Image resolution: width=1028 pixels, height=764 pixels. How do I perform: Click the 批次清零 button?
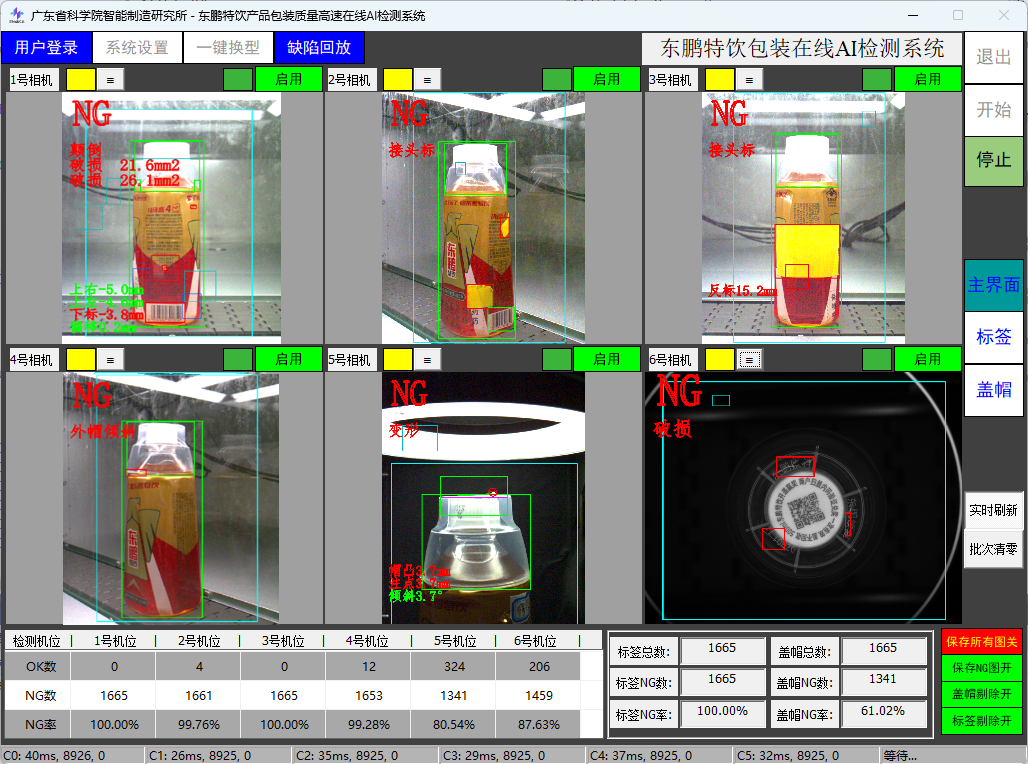pos(993,549)
